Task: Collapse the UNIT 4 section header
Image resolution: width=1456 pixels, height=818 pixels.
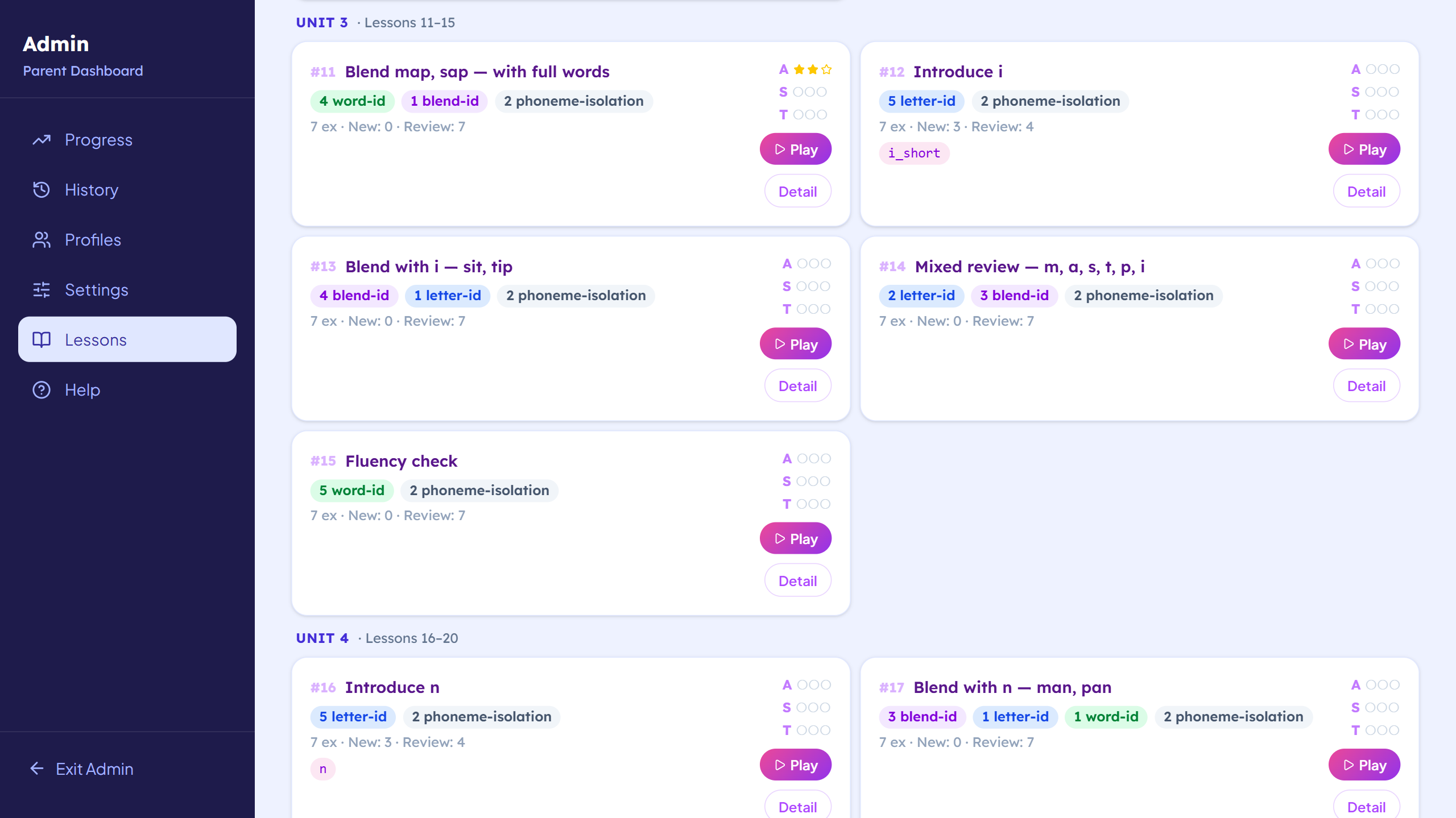Action: 322,638
